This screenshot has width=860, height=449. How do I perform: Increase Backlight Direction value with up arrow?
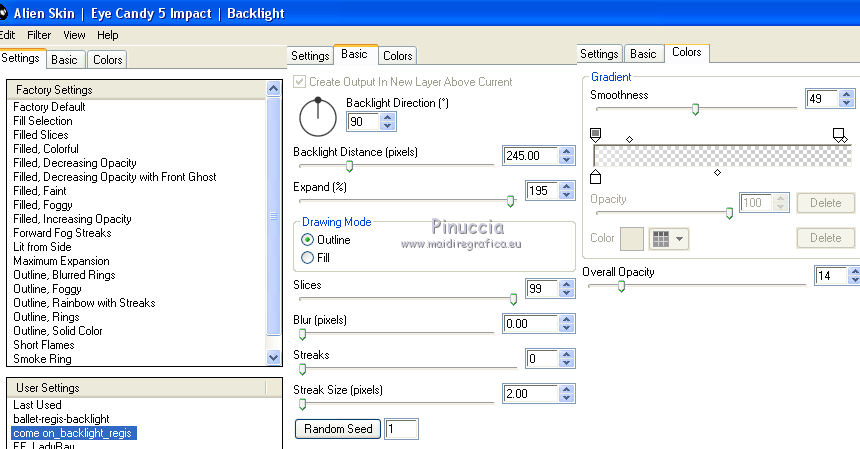tap(388, 117)
